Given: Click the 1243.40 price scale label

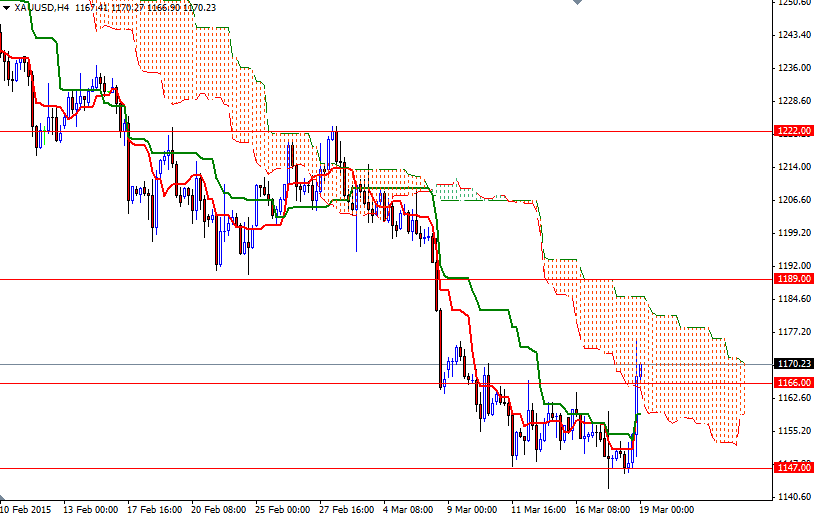Looking at the screenshot, I should 794,35.
